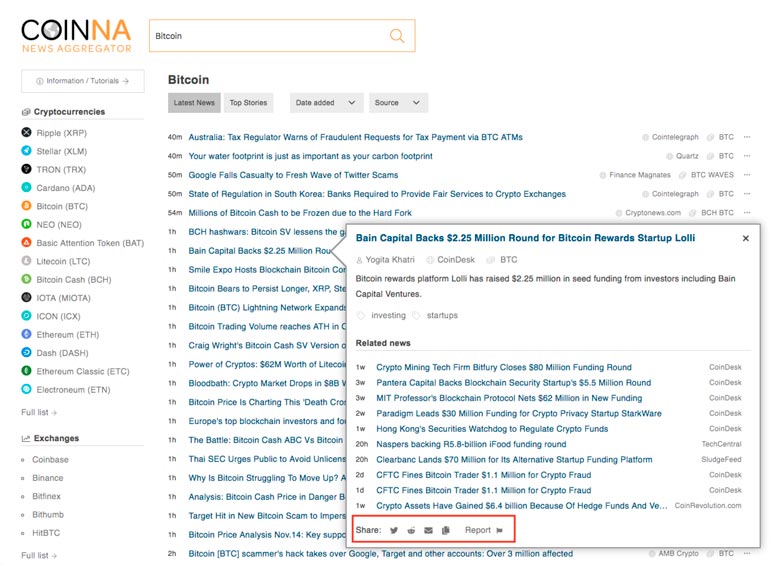Select the HitBTC exchange

[x=46, y=533]
